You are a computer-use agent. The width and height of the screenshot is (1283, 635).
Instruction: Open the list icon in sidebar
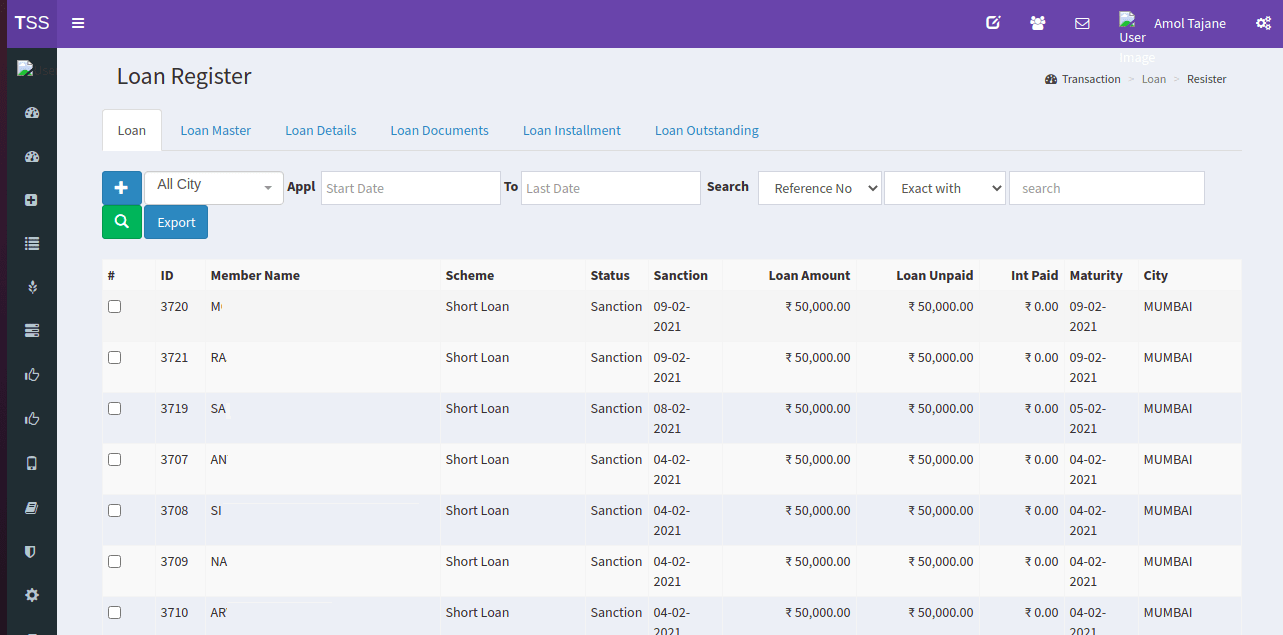32,243
